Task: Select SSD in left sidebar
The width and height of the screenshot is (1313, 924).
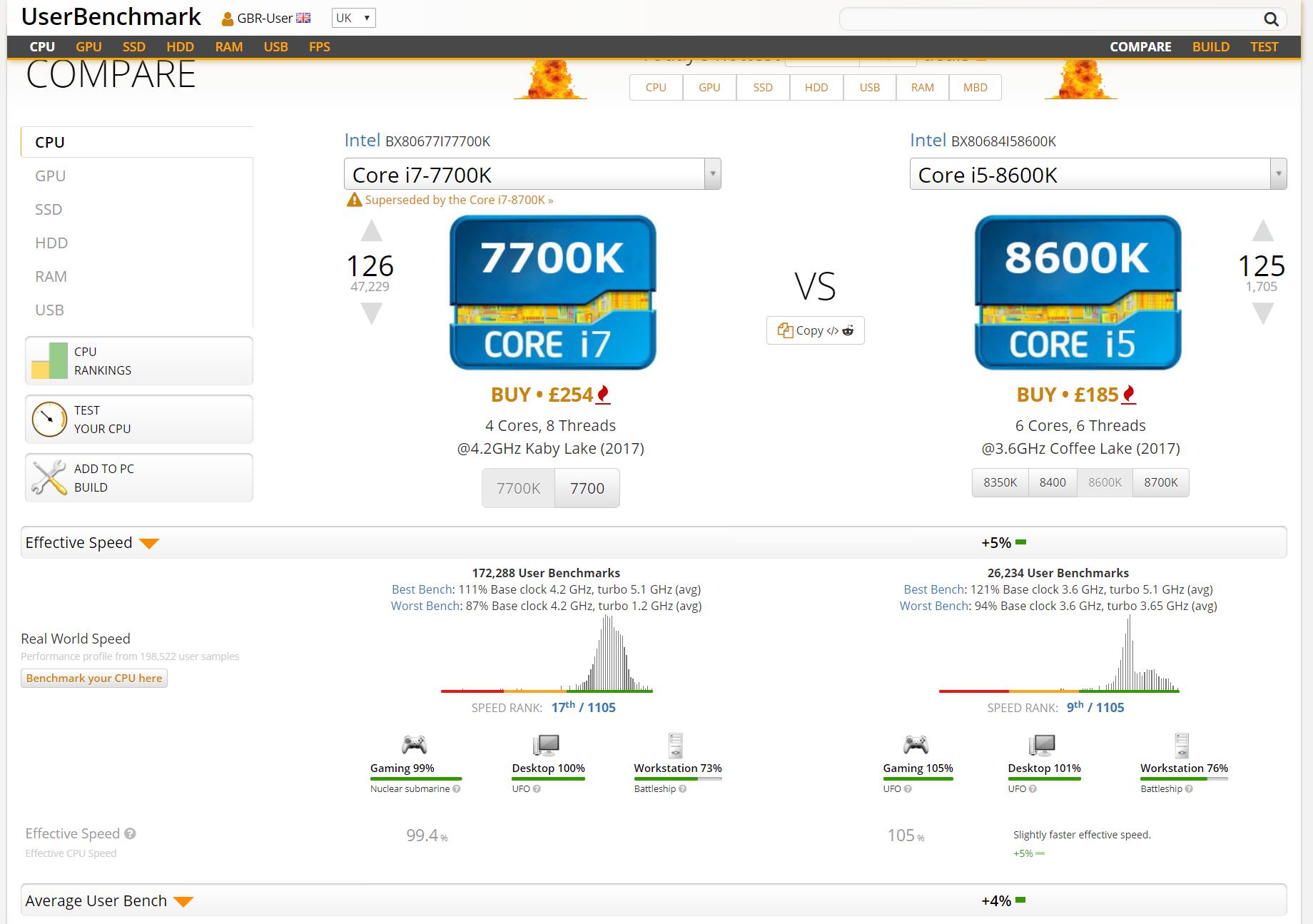Action: click(49, 209)
